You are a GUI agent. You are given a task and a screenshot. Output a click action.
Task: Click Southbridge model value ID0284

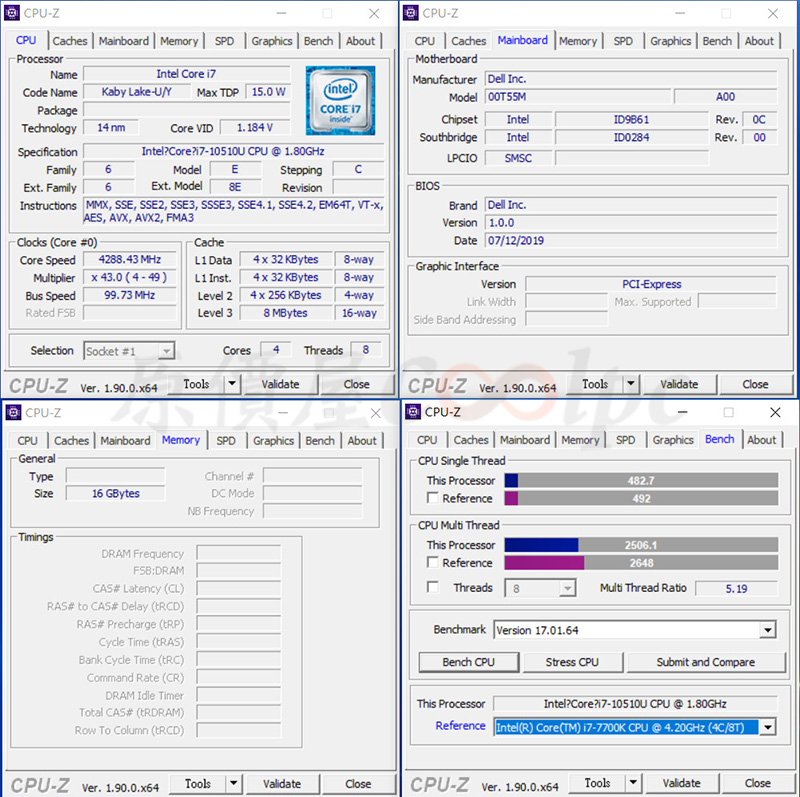[632, 137]
